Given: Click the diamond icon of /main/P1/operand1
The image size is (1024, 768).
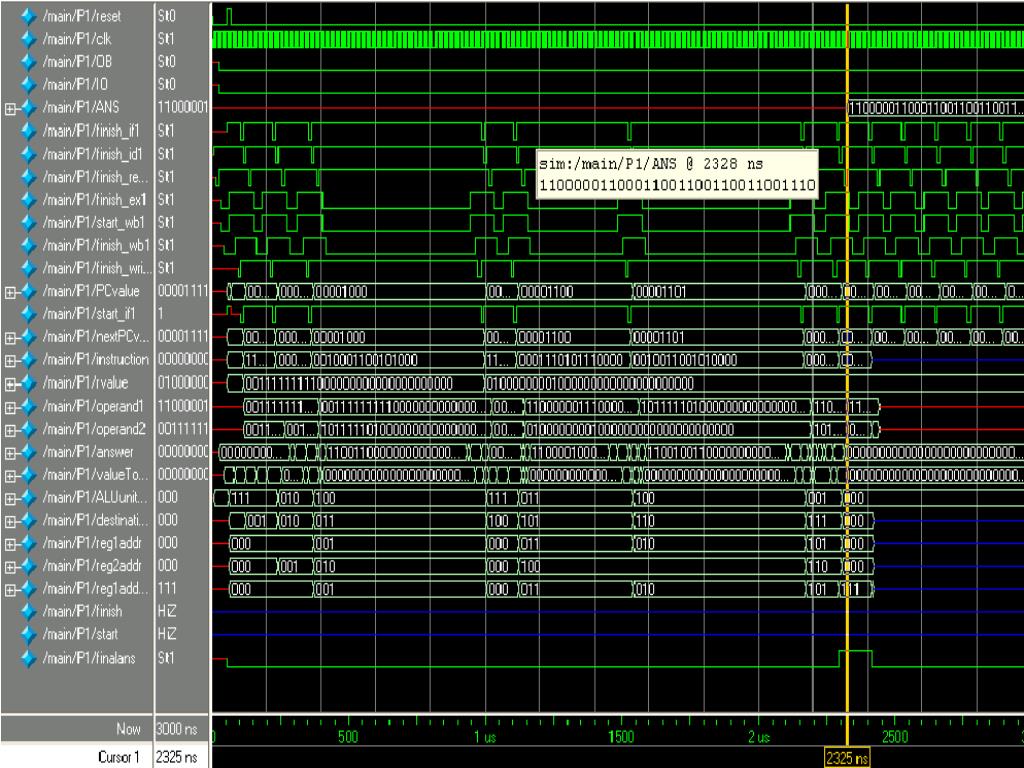Looking at the screenshot, I should point(28,406).
